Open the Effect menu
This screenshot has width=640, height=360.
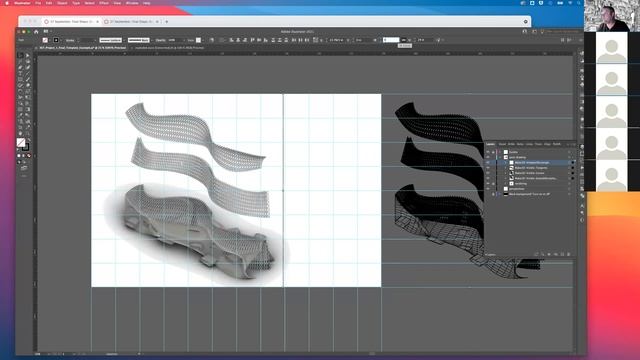pos(104,3)
